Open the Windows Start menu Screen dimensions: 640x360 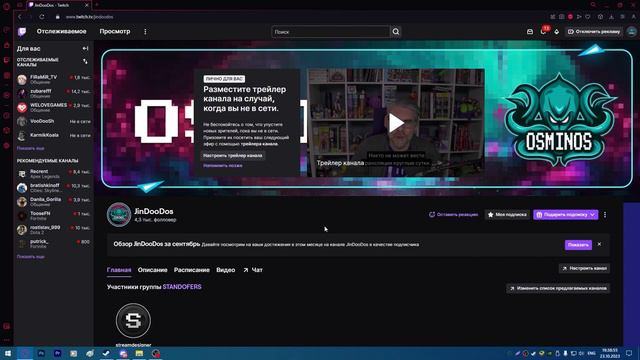pyautogui.click(x=8, y=353)
